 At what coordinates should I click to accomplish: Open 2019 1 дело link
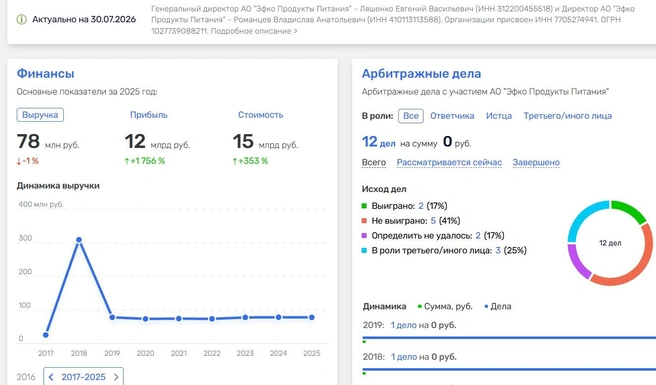(x=403, y=325)
